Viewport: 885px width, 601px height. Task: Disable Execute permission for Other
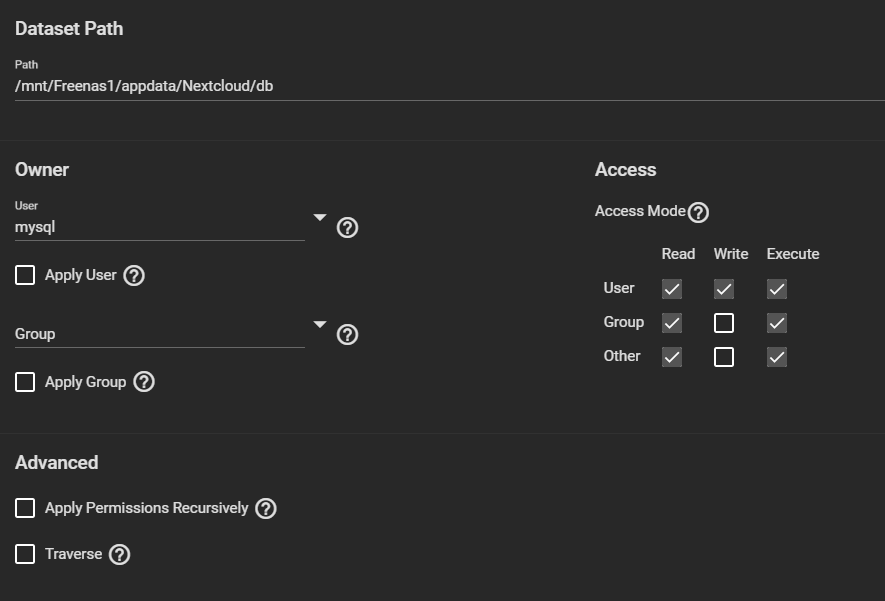(x=777, y=357)
